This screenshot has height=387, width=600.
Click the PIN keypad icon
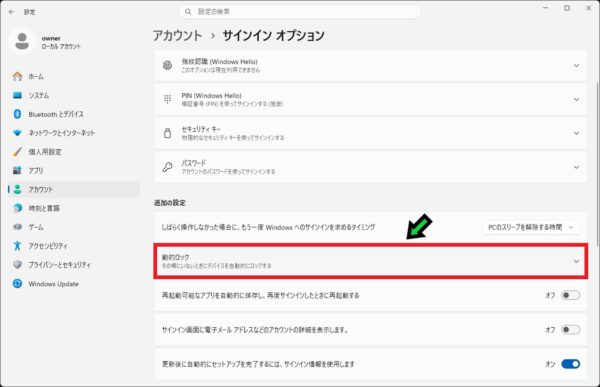pos(167,99)
